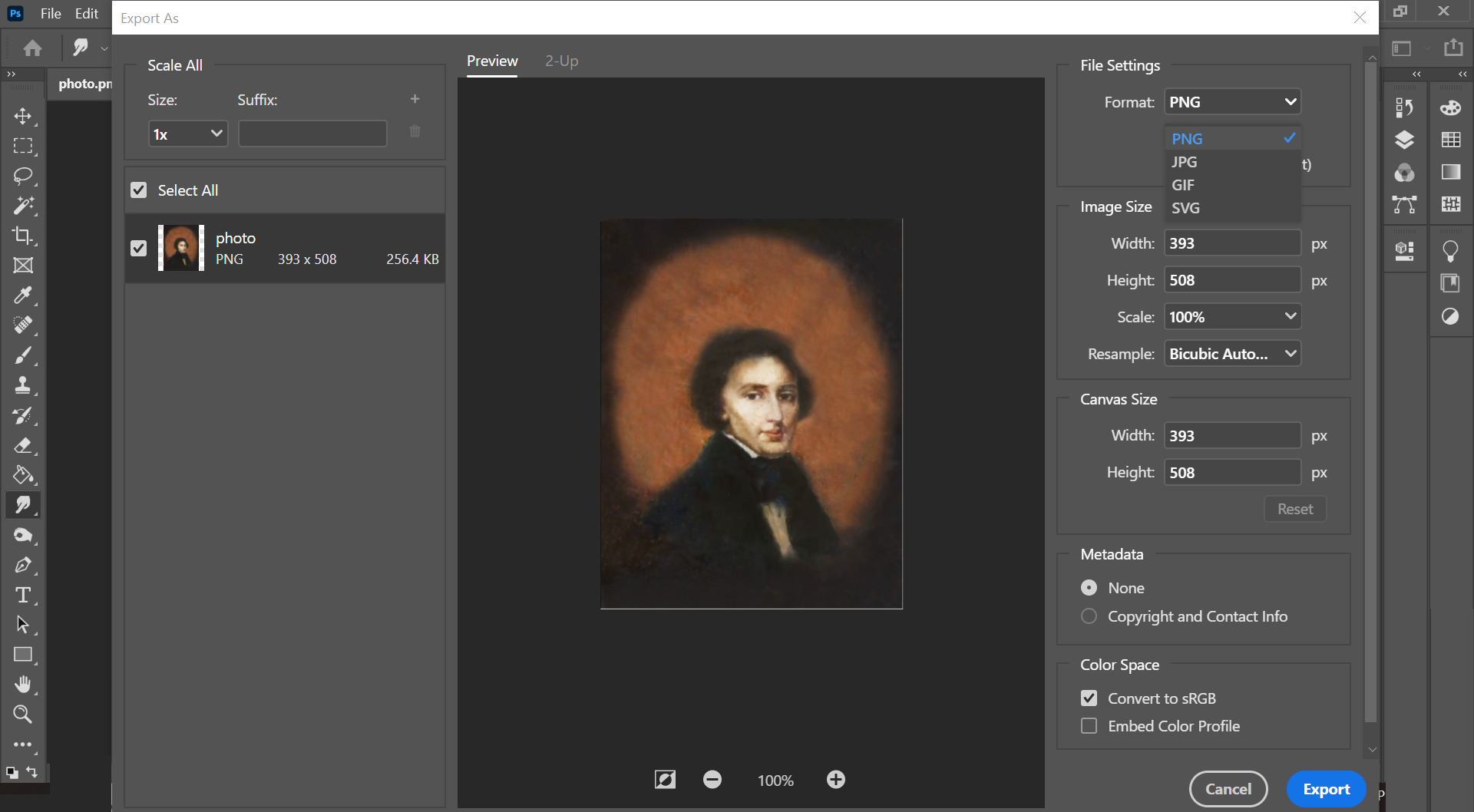Select the Eraser tool
The image size is (1474, 812).
(x=23, y=445)
